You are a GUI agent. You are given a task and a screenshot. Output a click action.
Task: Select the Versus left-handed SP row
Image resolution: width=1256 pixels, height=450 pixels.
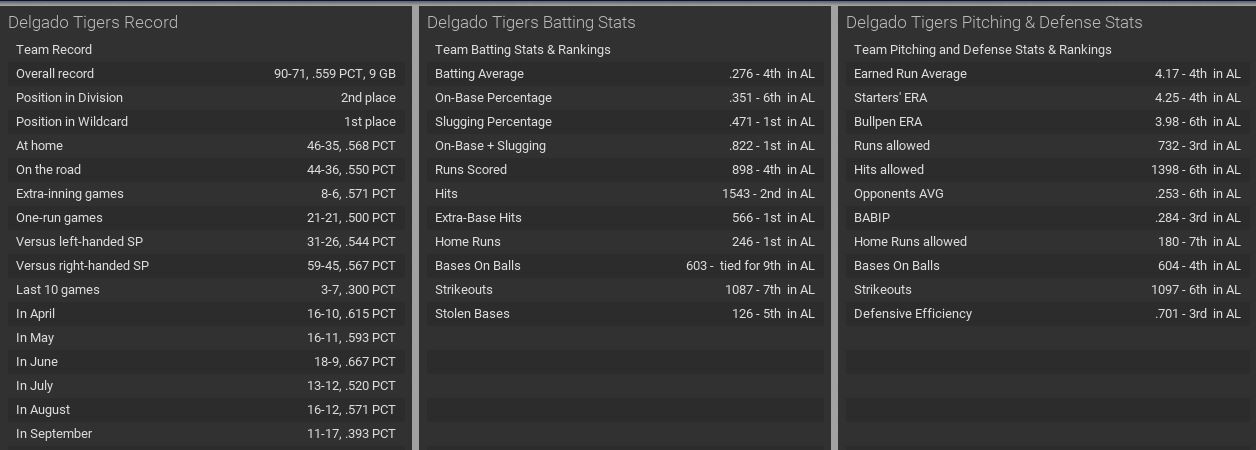[206, 242]
